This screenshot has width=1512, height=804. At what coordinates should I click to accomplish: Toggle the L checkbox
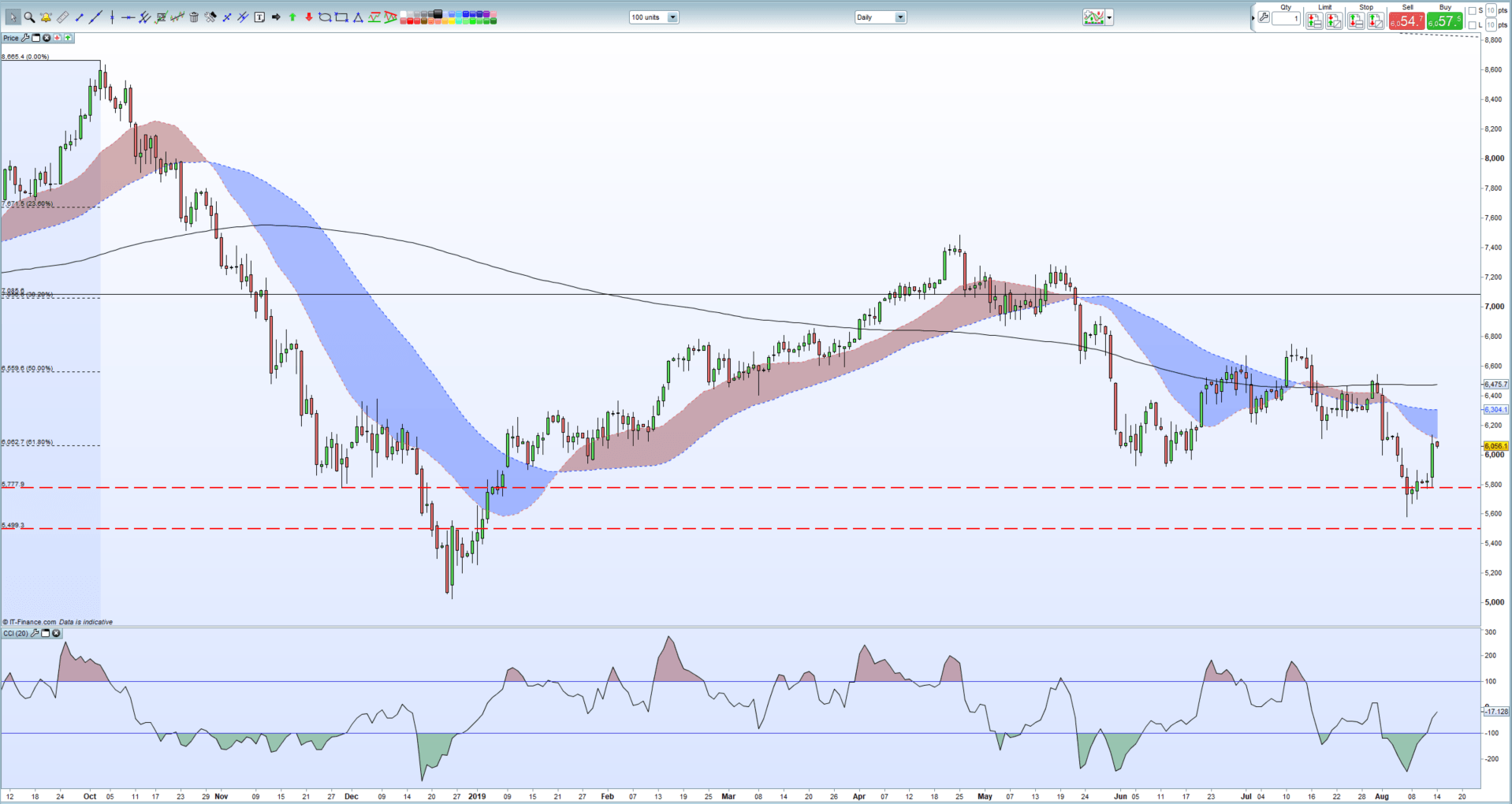pyautogui.click(x=1472, y=24)
